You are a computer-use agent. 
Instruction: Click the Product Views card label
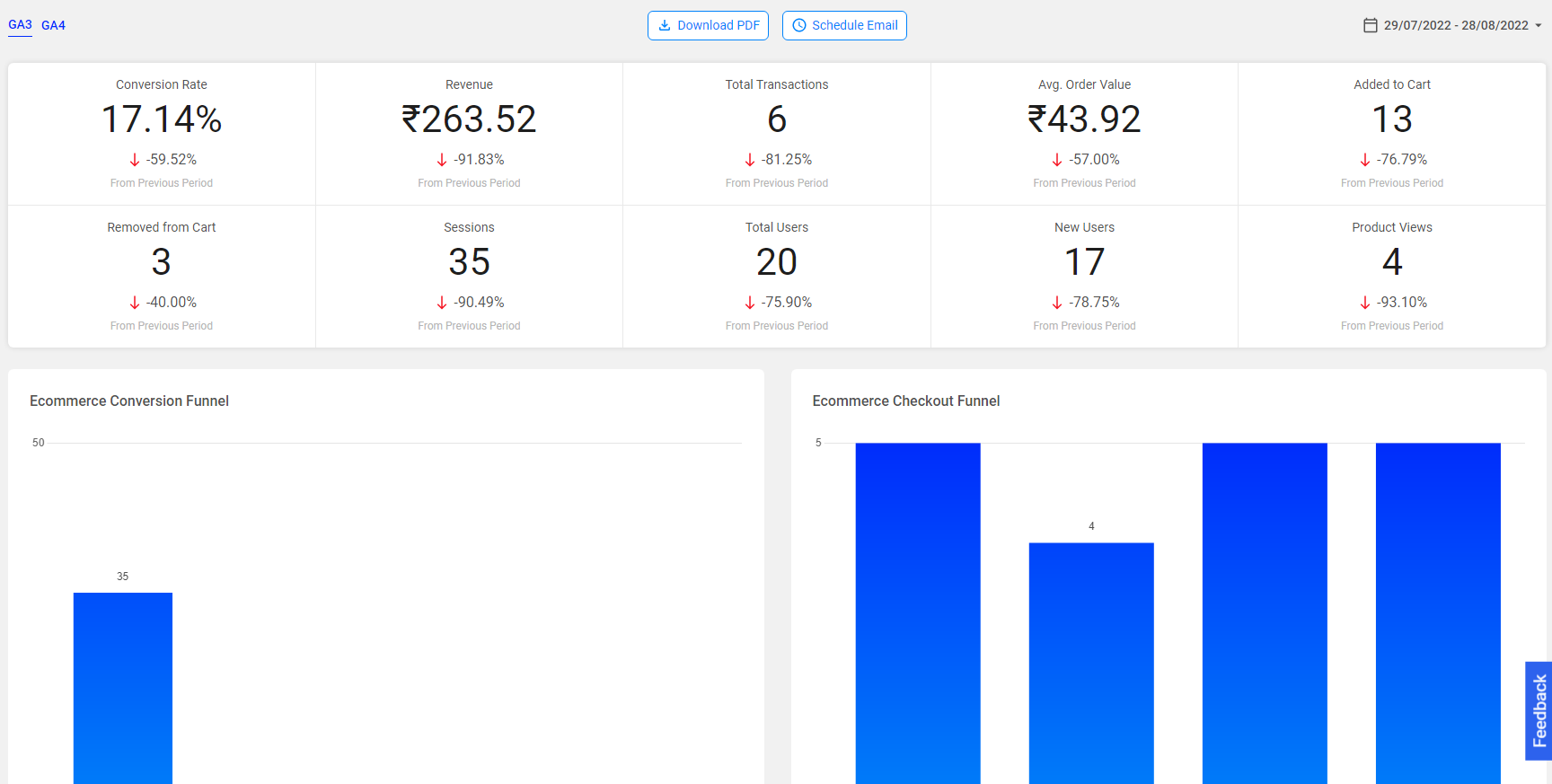coord(1392,227)
